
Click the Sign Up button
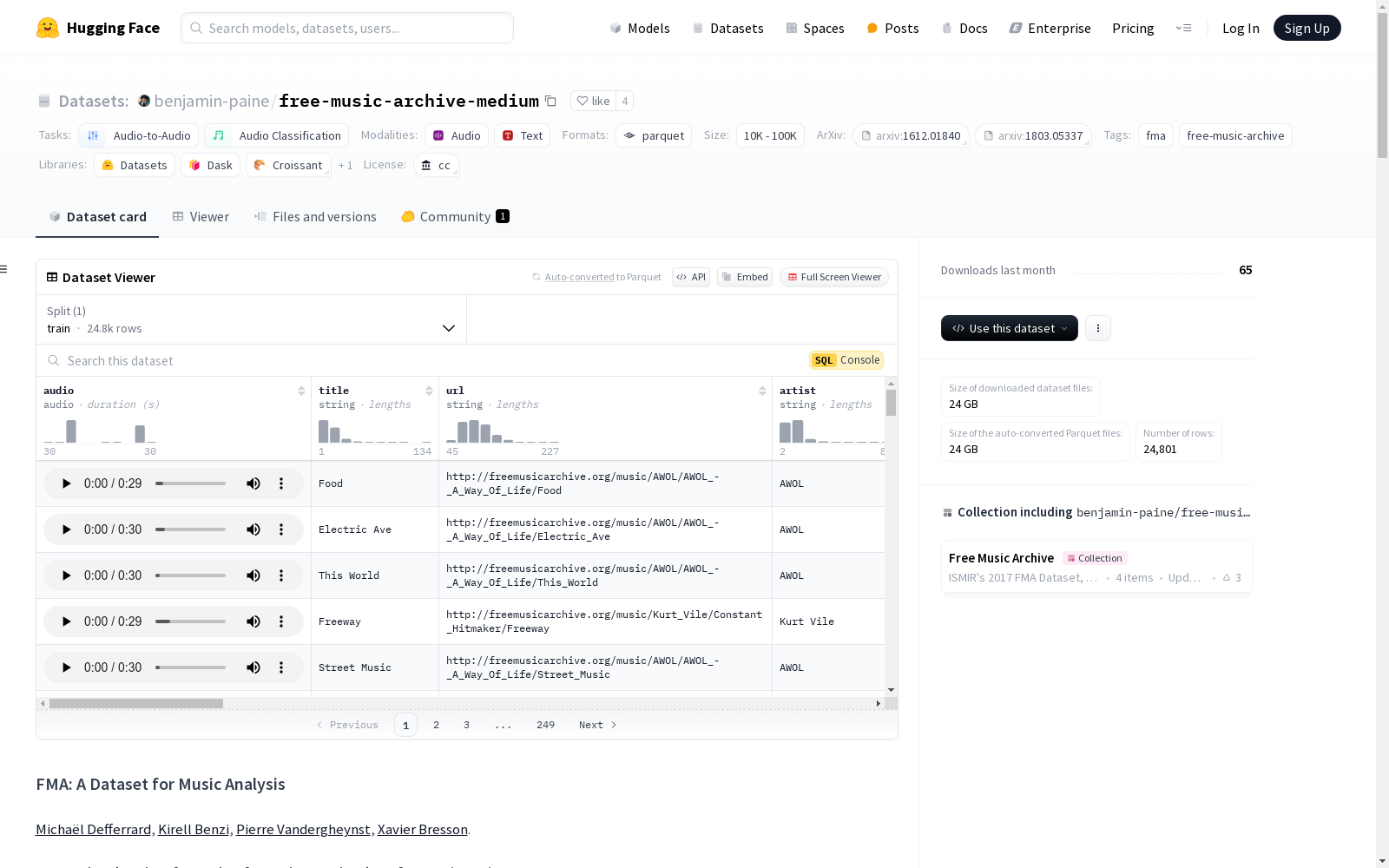(1307, 28)
